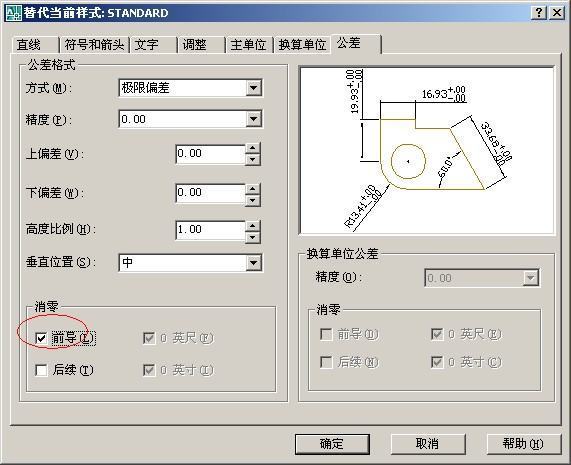571x465 pixels.
Task: Decrease the 上偏差 value with down arrow
Action: coord(253,159)
